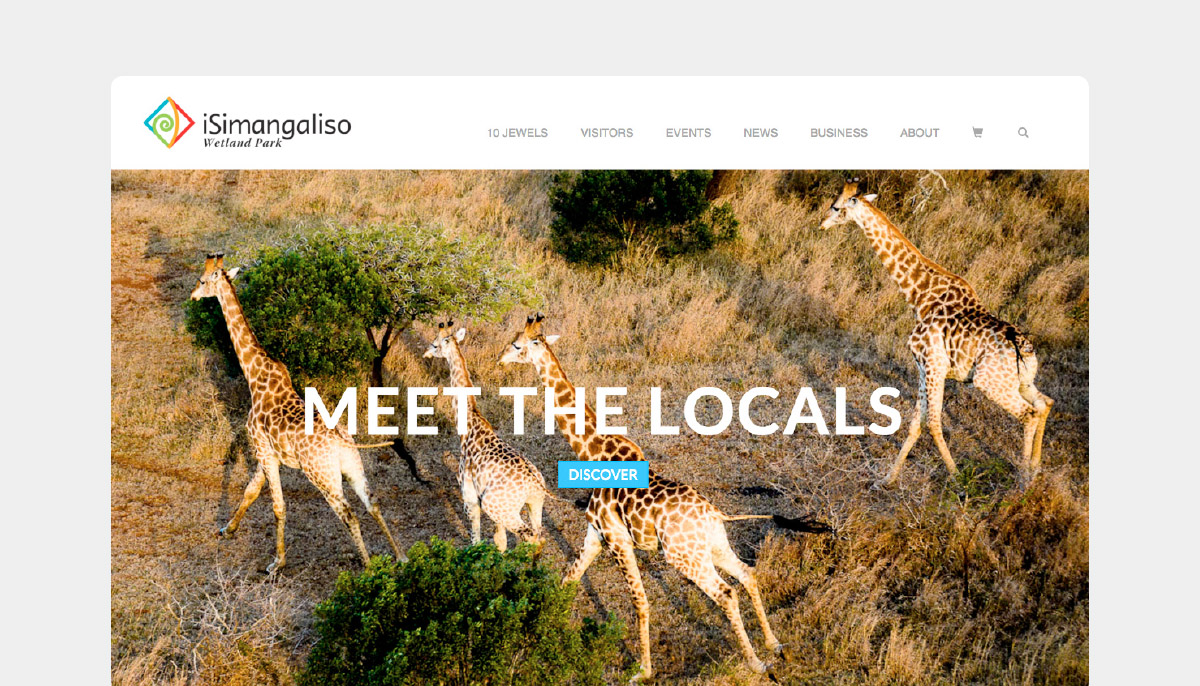Click the iSimangaliso wordmark text
The width and height of the screenshot is (1200, 686).
coord(277,124)
